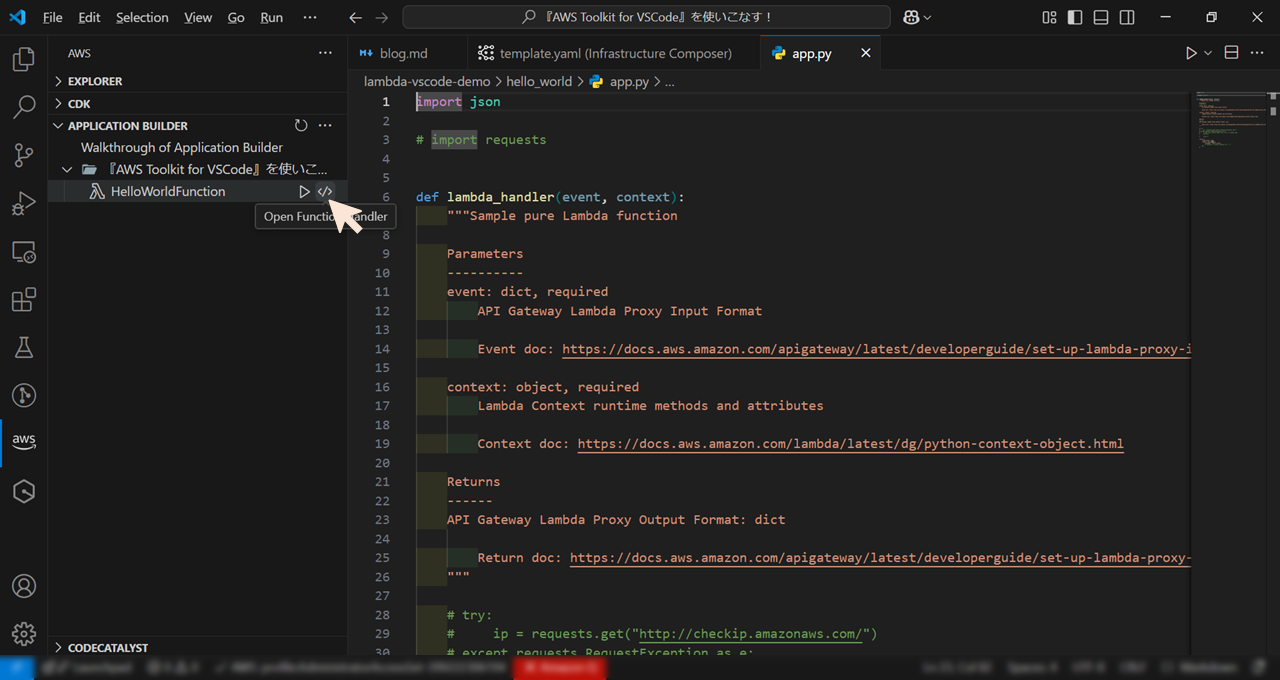Open the Run menu
The width and height of the screenshot is (1280, 680).
click(x=270, y=17)
